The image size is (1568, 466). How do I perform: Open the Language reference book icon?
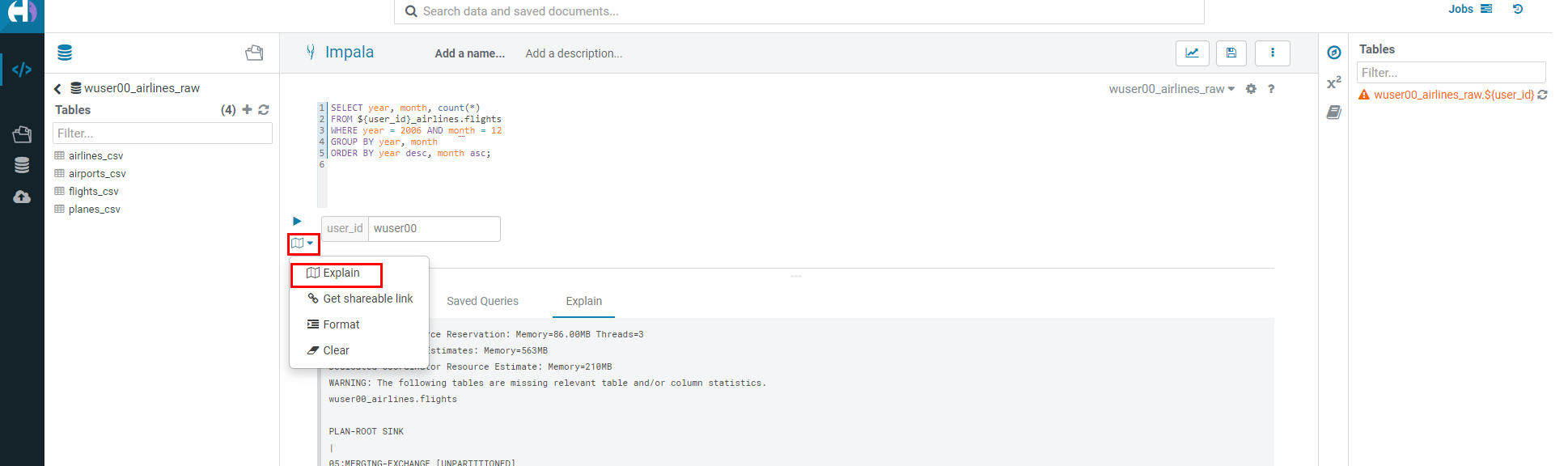[1334, 112]
